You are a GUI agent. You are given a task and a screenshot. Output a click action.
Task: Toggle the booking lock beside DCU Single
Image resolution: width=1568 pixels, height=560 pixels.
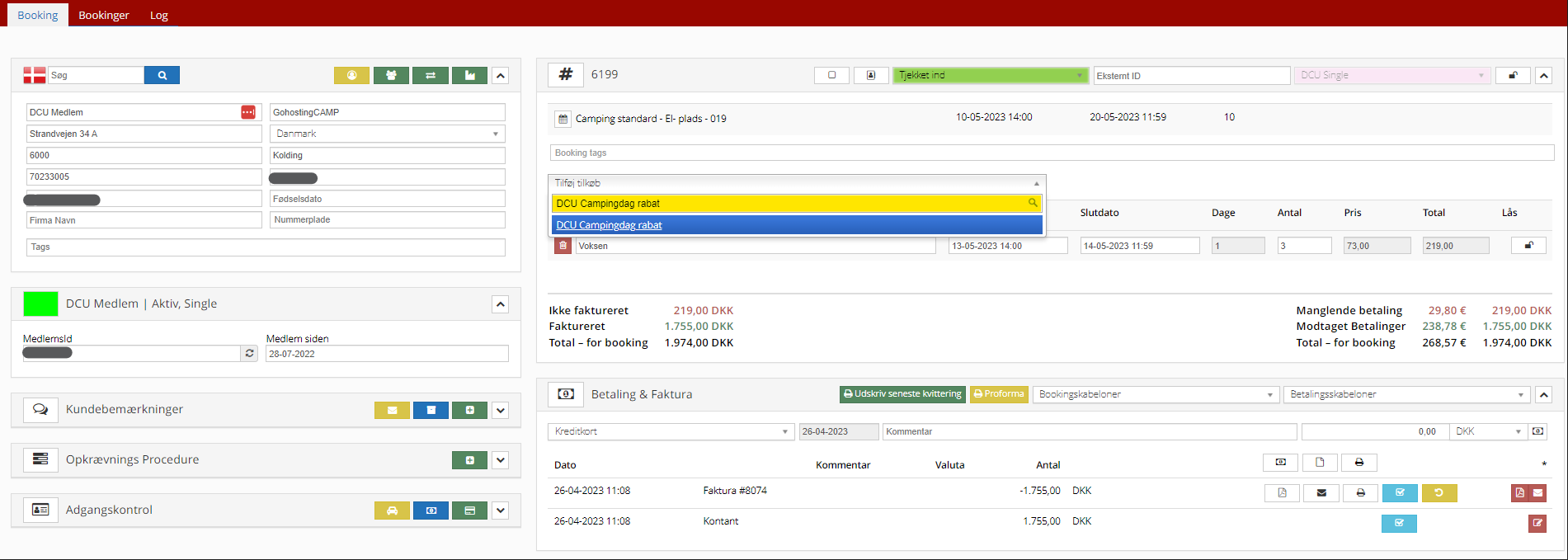(x=1513, y=75)
